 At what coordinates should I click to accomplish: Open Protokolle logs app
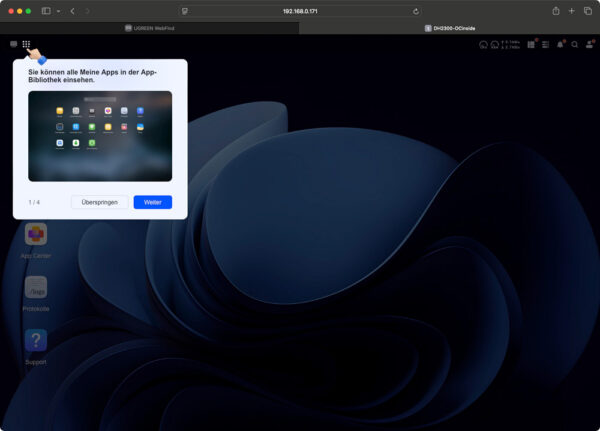[x=36, y=288]
